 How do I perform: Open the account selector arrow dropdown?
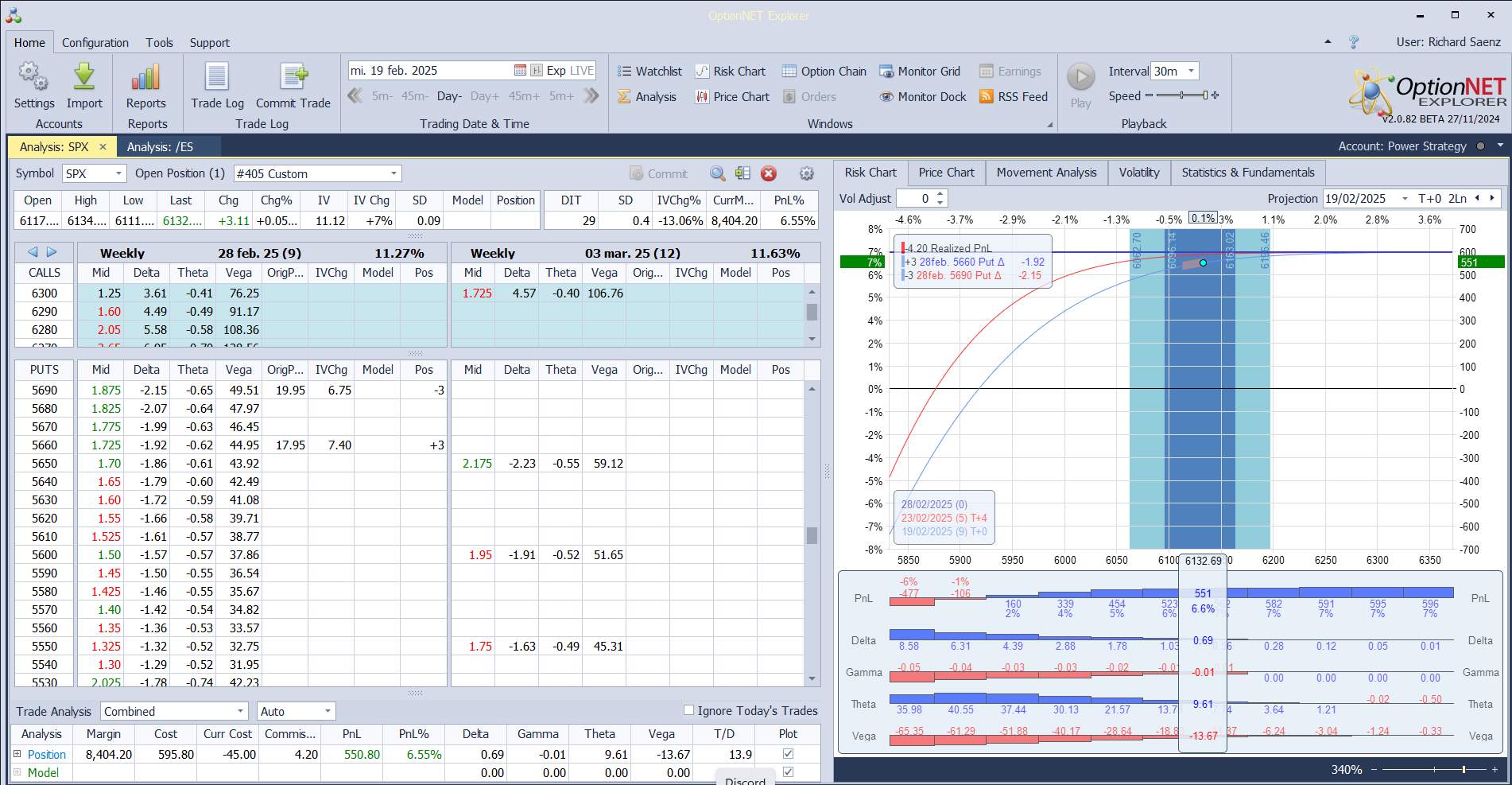click(x=1500, y=146)
